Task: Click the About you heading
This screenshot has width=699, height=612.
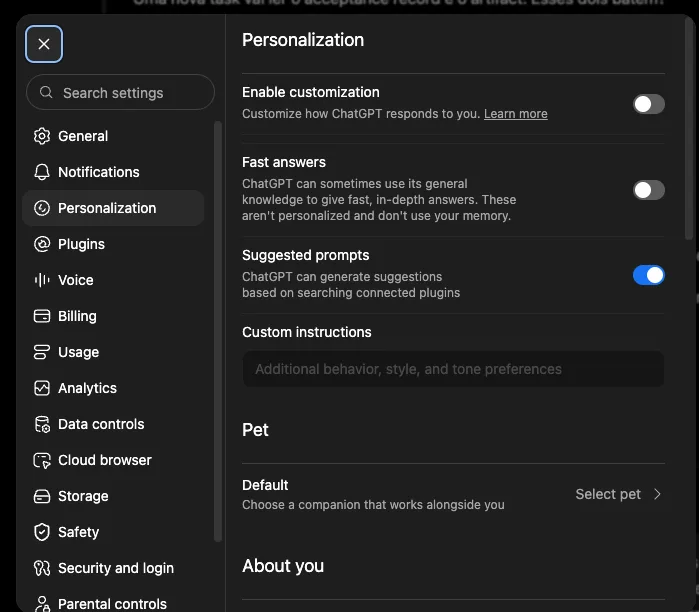Action: (x=283, y=566)
